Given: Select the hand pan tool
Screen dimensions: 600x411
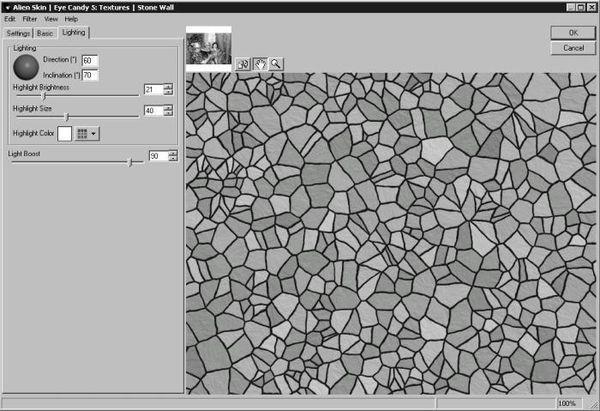Looking at the screenshot, I should pyautogui.click(x=258, y=63).
